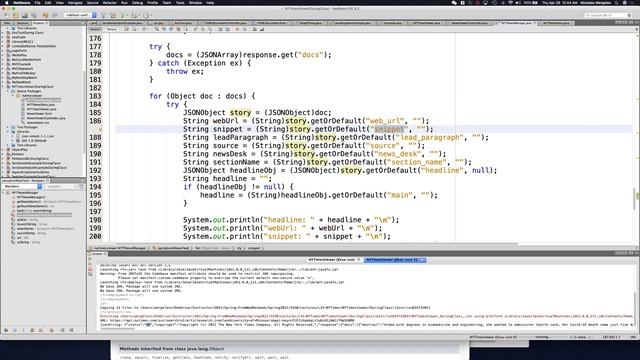Open the Members dropdown in Navigator
Image resolution: width=640 pixels, height=360 pixels.
coord(21,187)
